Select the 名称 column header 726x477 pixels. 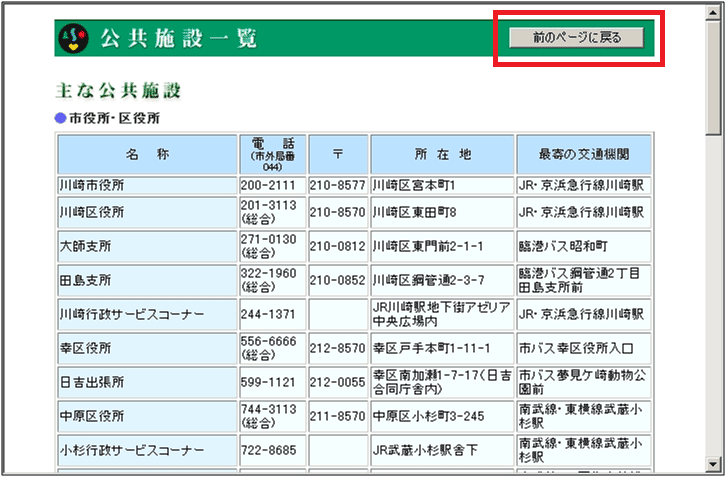(x=147, y=154)
